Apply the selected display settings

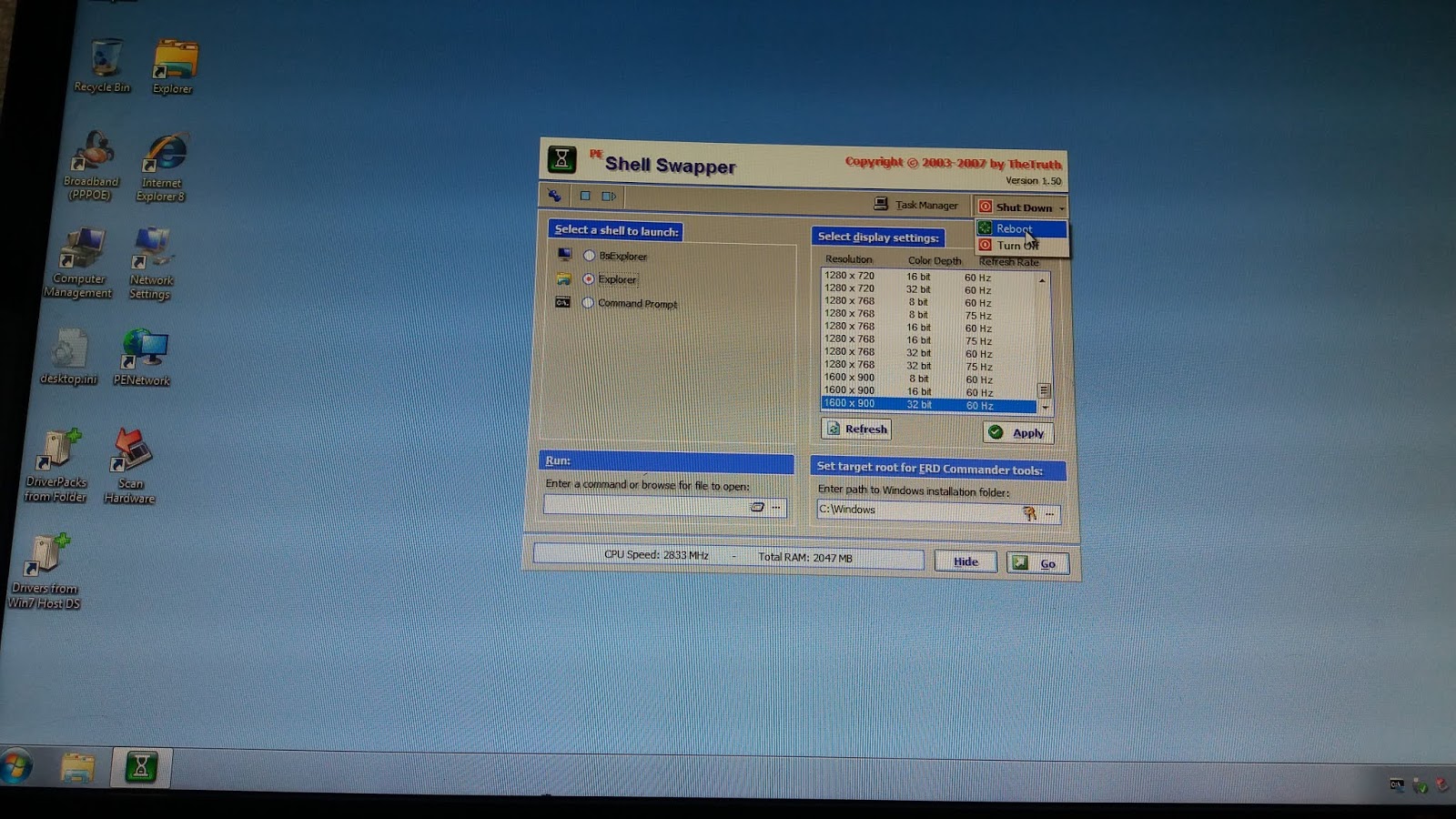click(1018, 433)
